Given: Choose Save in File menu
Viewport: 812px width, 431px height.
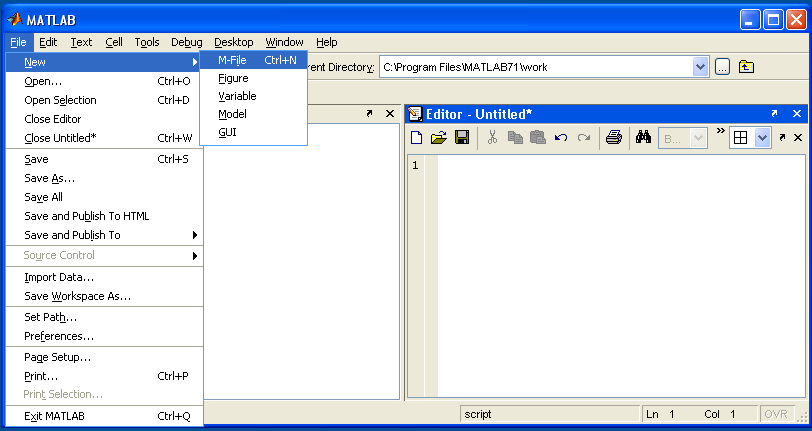Looking at the screenshot, I should (x=104, y=159).
